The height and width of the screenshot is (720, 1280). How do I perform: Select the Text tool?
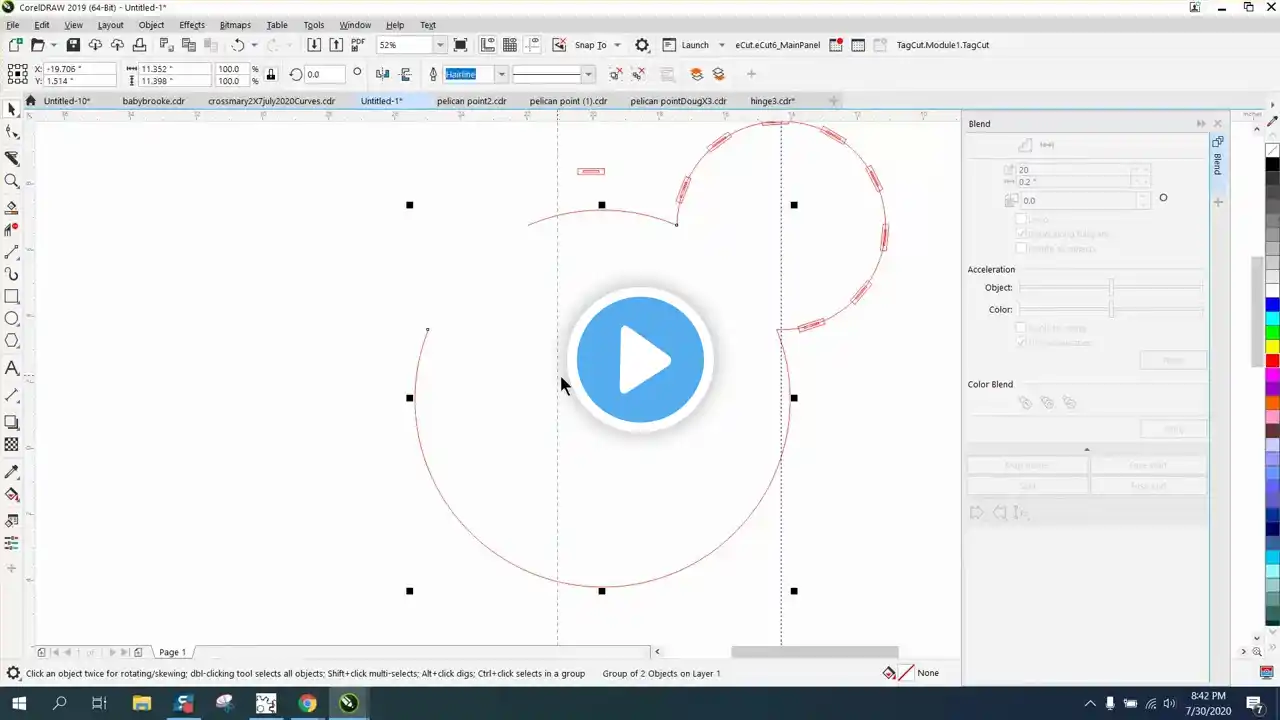[x=12, y=368]
